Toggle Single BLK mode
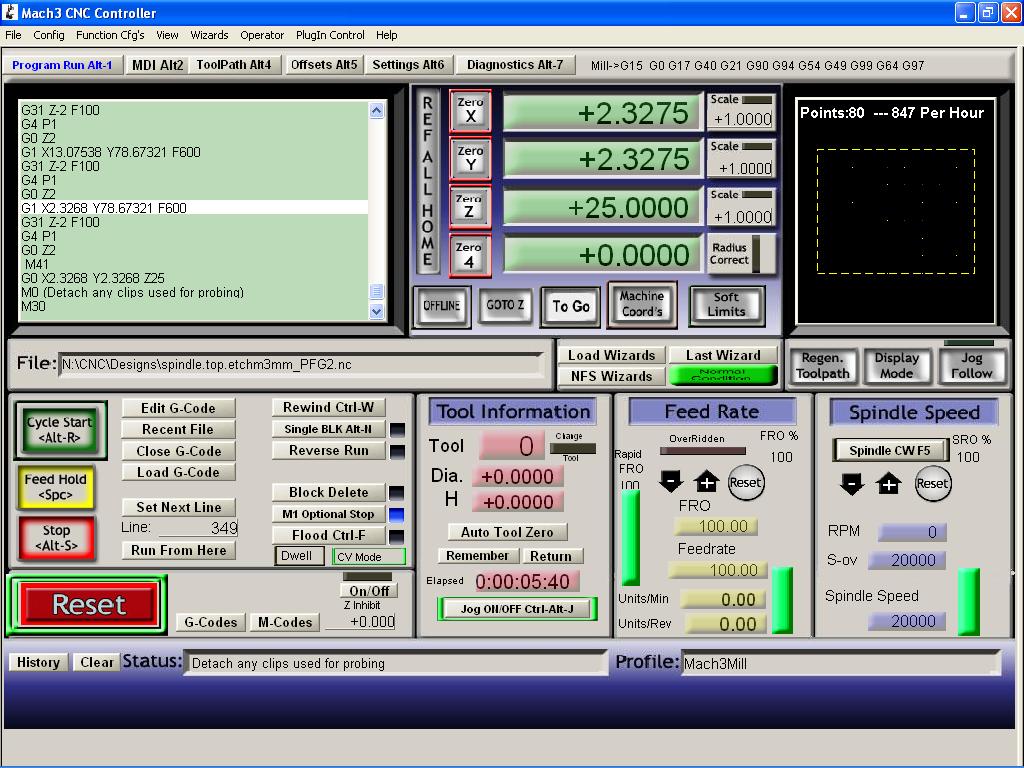The height and width of the screenshot is (768, 1024). point(327,429)
